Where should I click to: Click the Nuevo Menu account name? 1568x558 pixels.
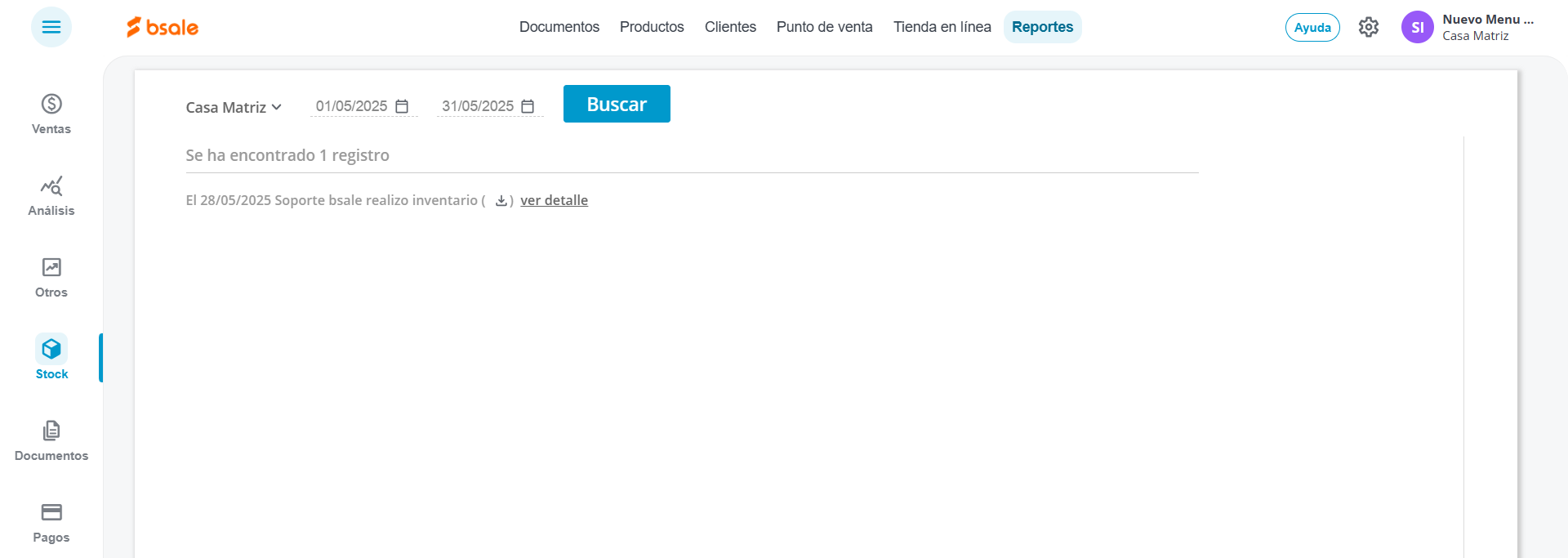coord(1488,20)
